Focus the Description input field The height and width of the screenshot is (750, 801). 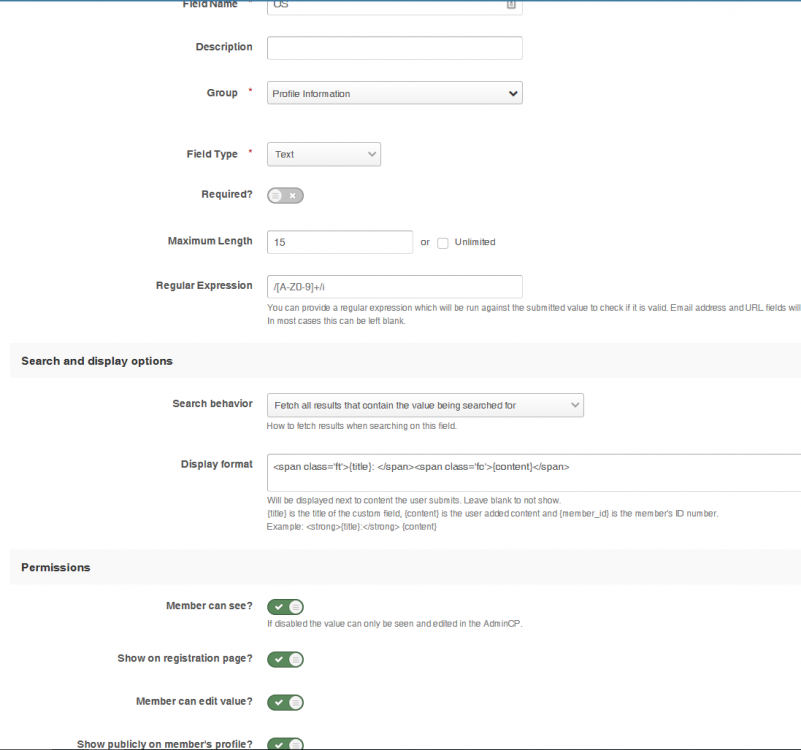[x=394, y=48]
